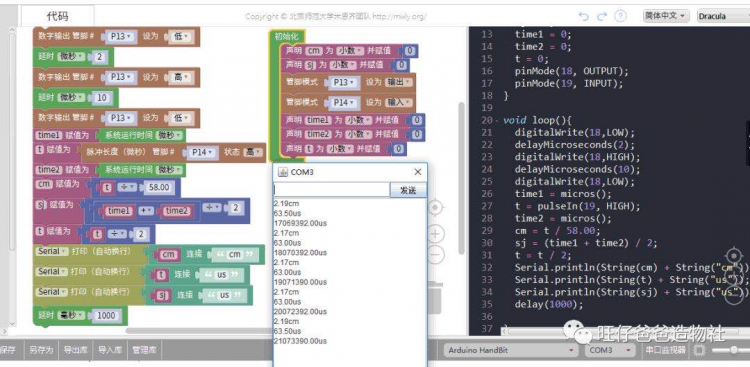The height and width of the screenshot is (367, 750).
Task: Click the block workspace vertical scrollbar
Action: pos(461,177)
